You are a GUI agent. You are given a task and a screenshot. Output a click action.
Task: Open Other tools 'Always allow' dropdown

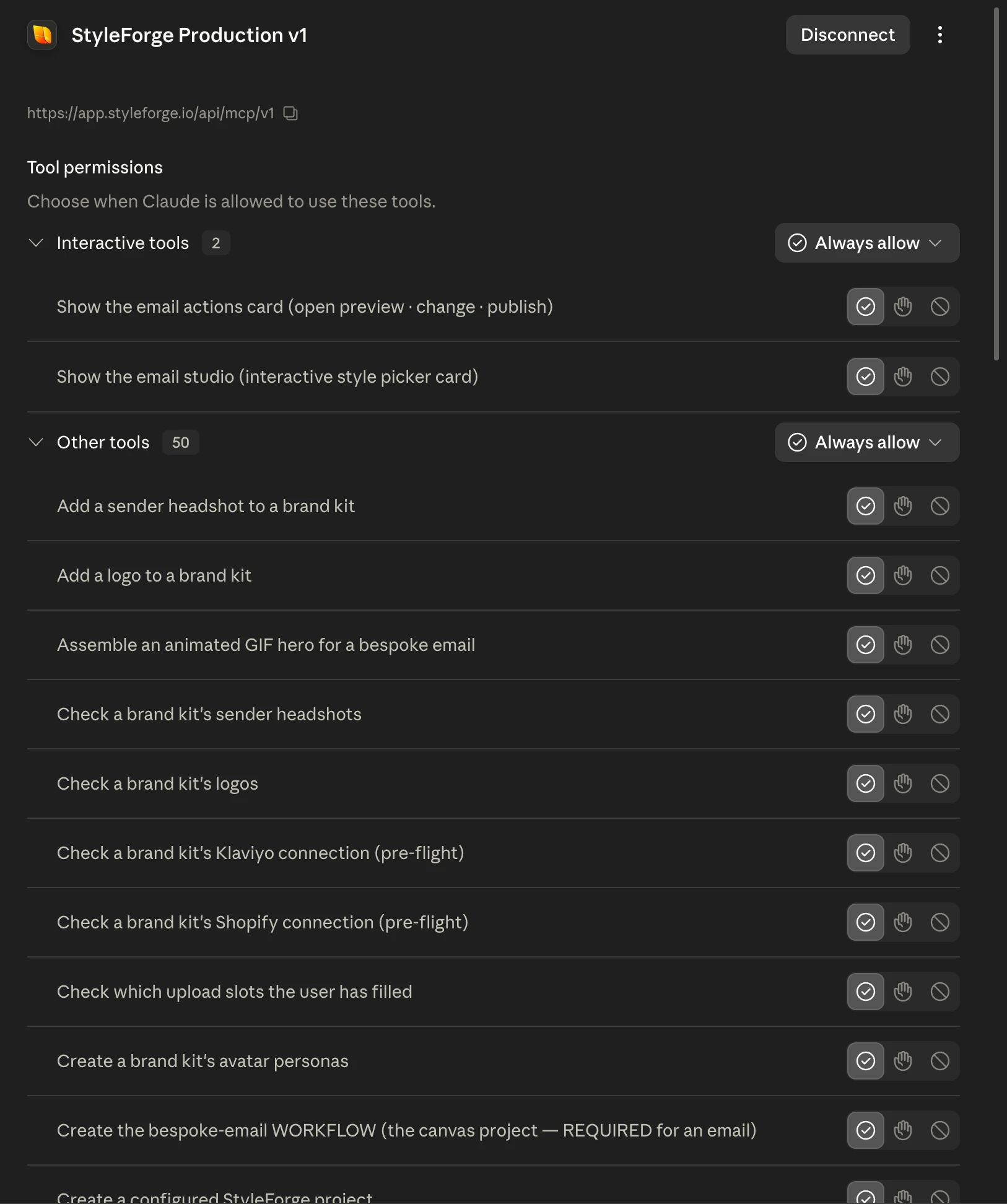[867, 442]
